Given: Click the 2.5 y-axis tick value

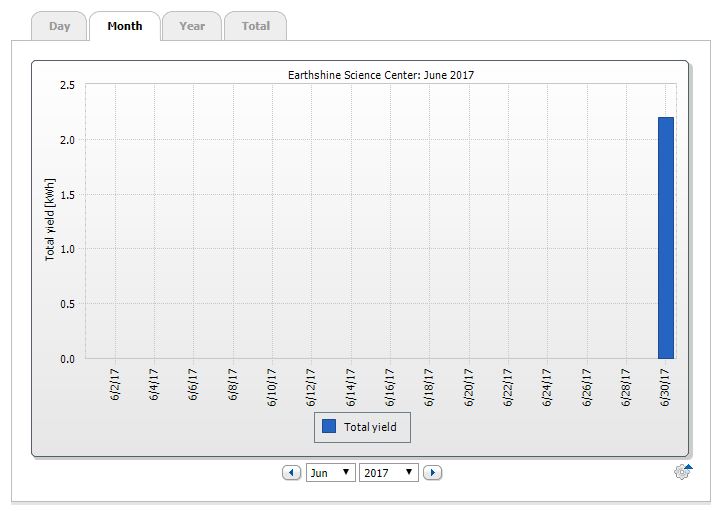Looking at the screenshot, I should pos(67,85).
